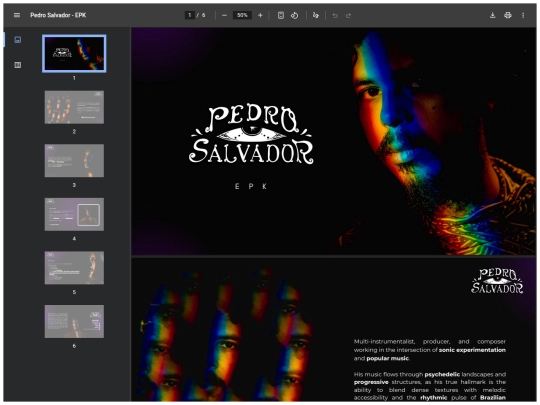
Task: Edit the current page number field
Action: (x=189, y=15)
